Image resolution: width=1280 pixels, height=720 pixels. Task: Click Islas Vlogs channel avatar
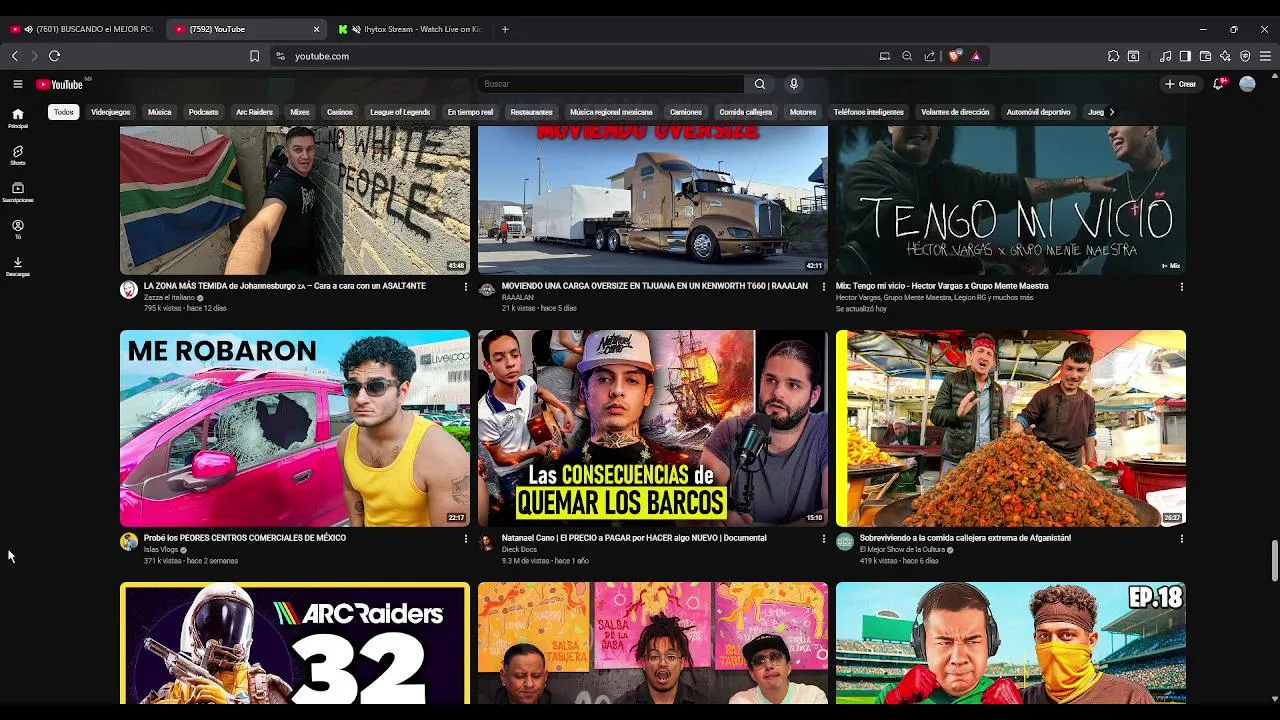coord(129,542)
